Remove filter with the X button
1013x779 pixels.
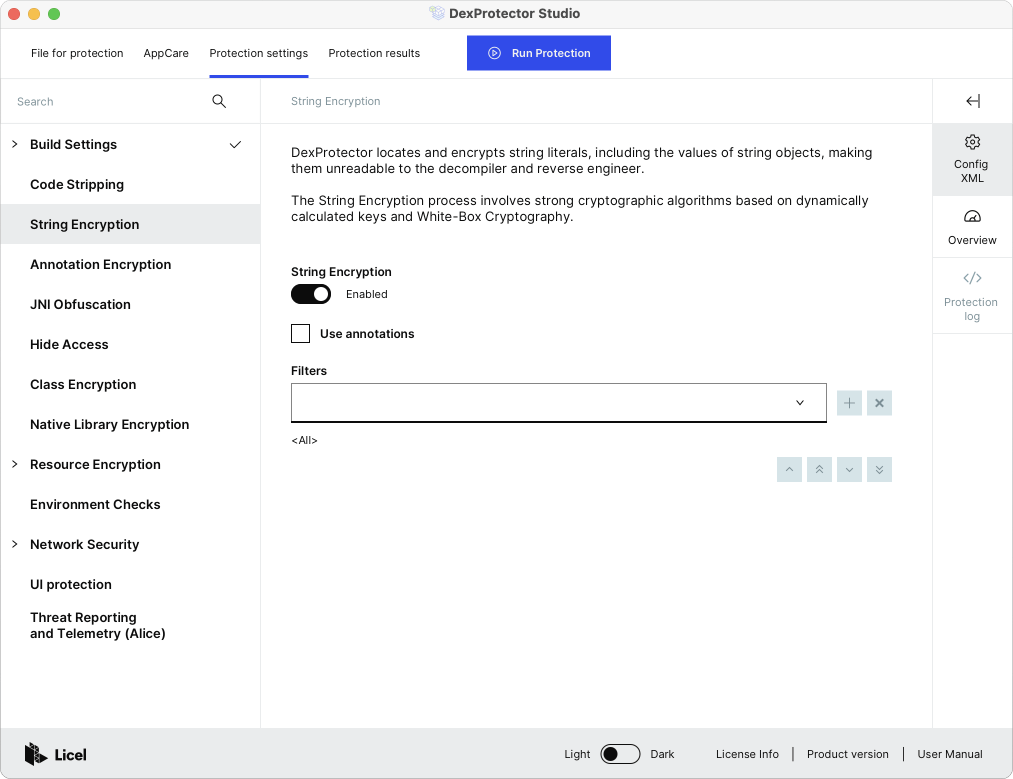(x=879, y=403)
